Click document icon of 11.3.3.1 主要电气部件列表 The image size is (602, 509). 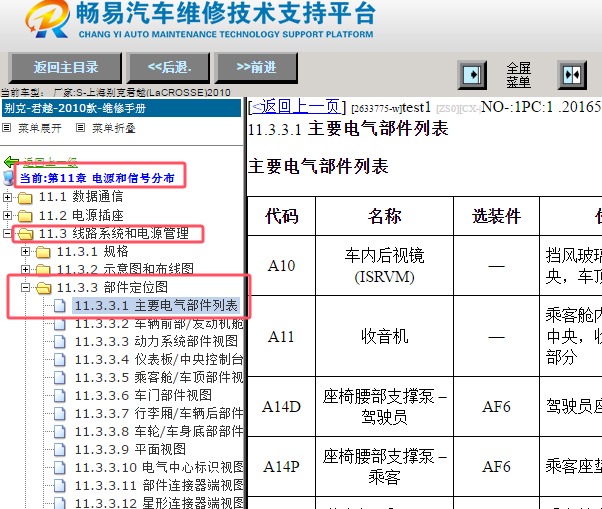[60, 306]
